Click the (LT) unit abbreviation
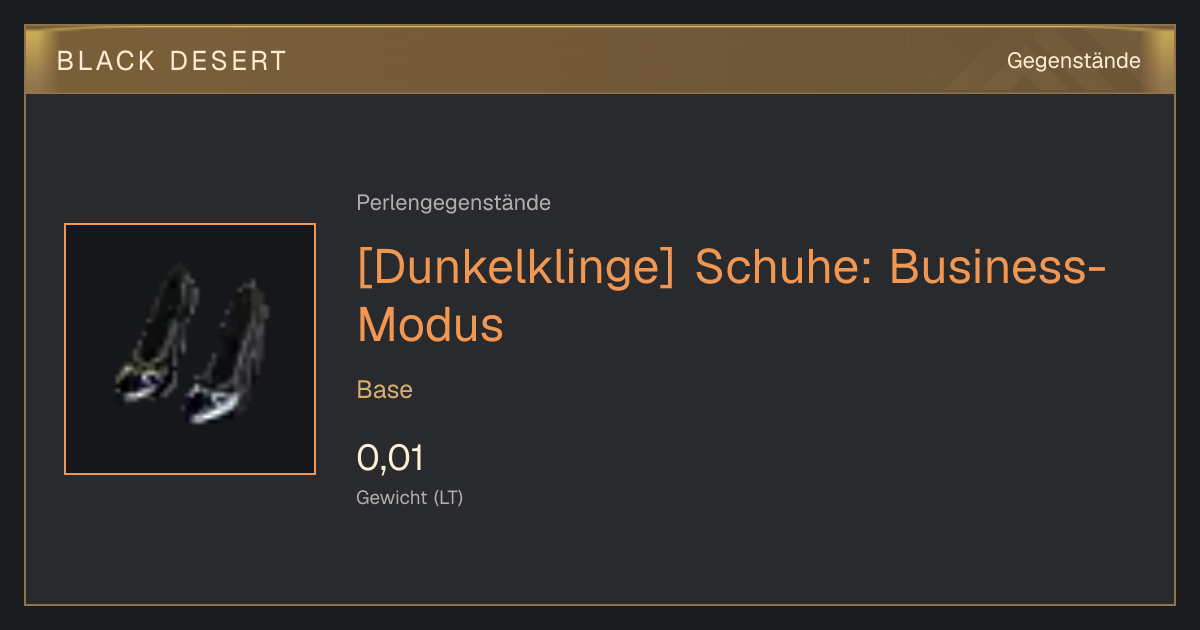Viewport: 1200px width, 630px height. pyautogui.click(x=448, y=498)
